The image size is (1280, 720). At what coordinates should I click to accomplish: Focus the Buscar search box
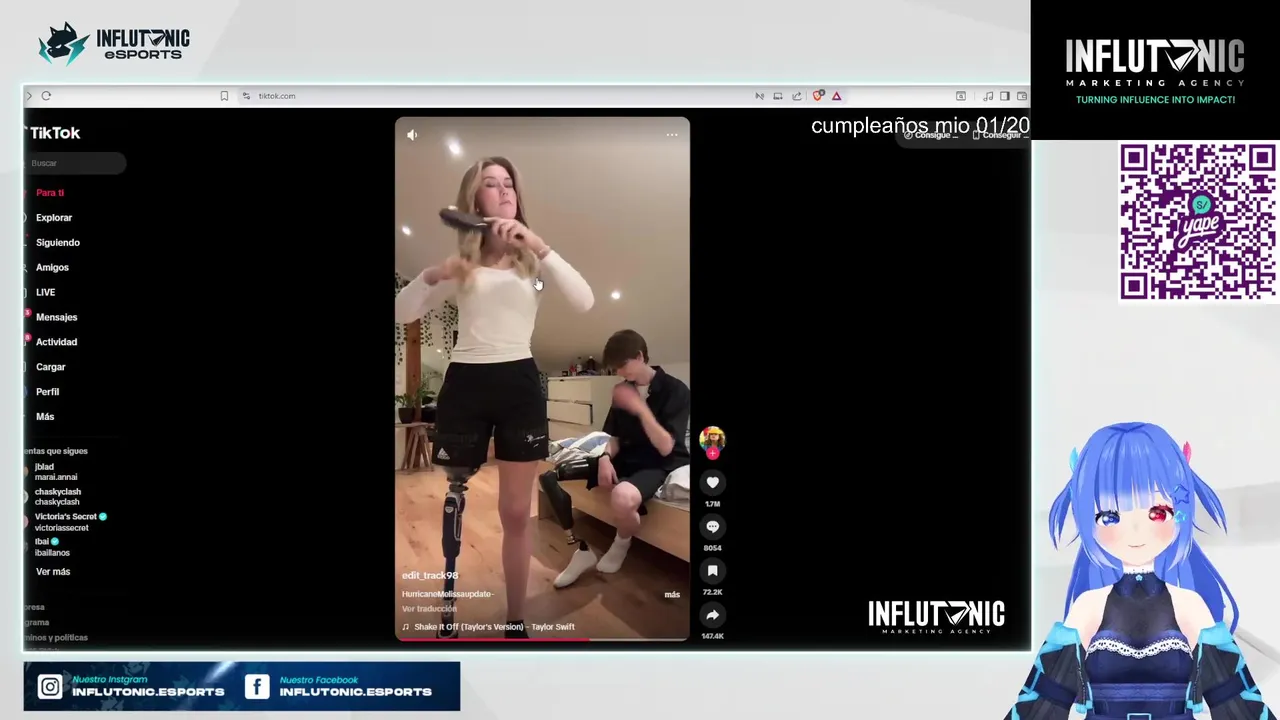click(76, 163)
